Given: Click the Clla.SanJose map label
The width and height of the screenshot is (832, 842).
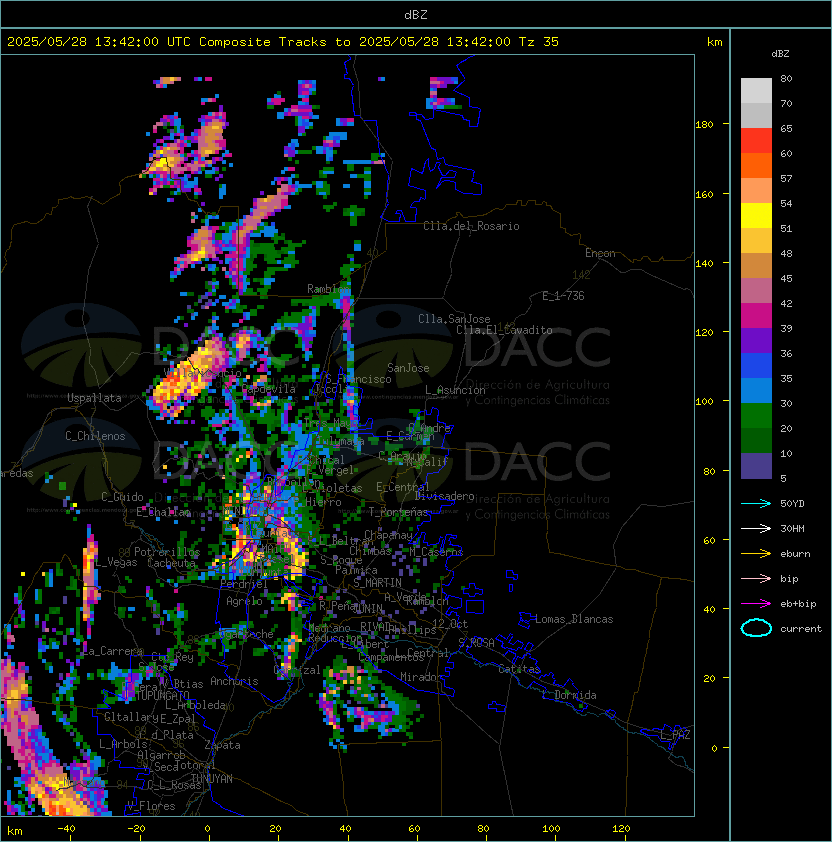Looking at the screenshot, I should point(454,319).
